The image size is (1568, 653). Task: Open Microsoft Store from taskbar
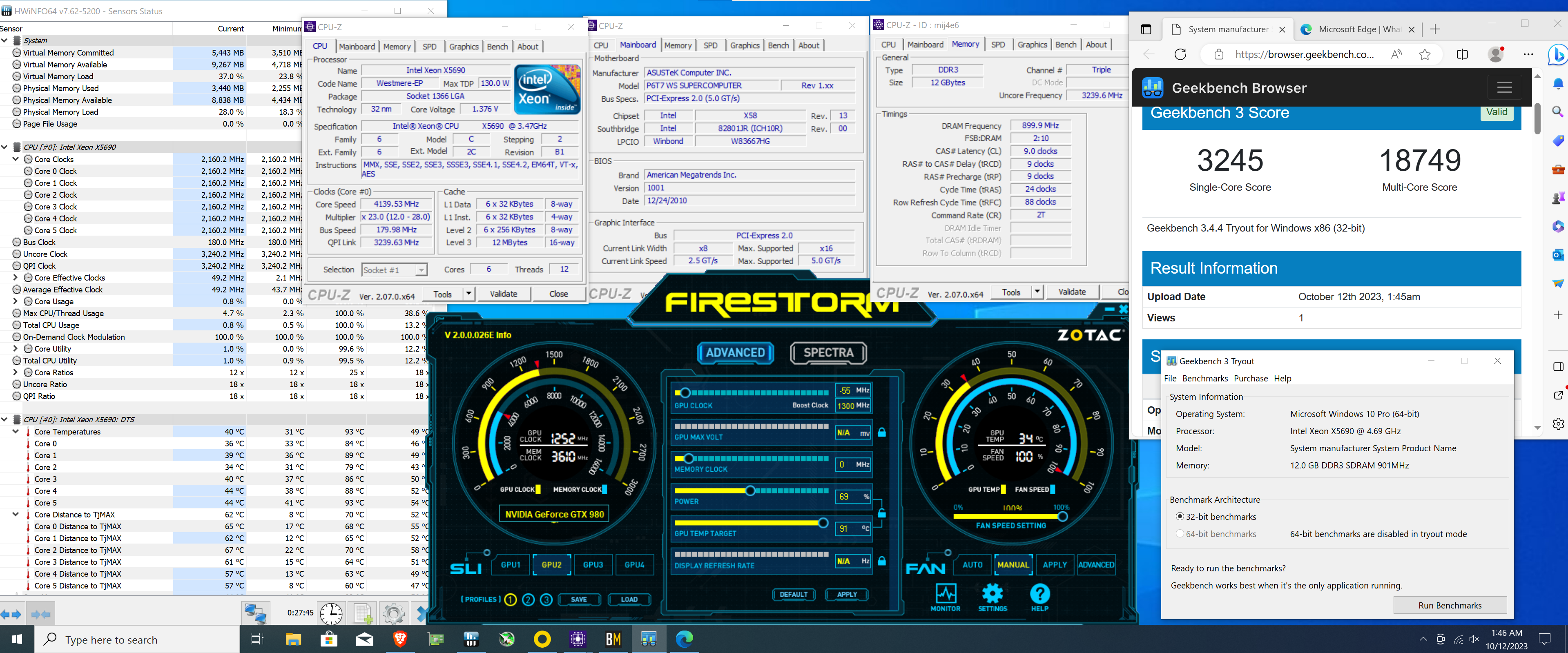click(x=329, y=639)
